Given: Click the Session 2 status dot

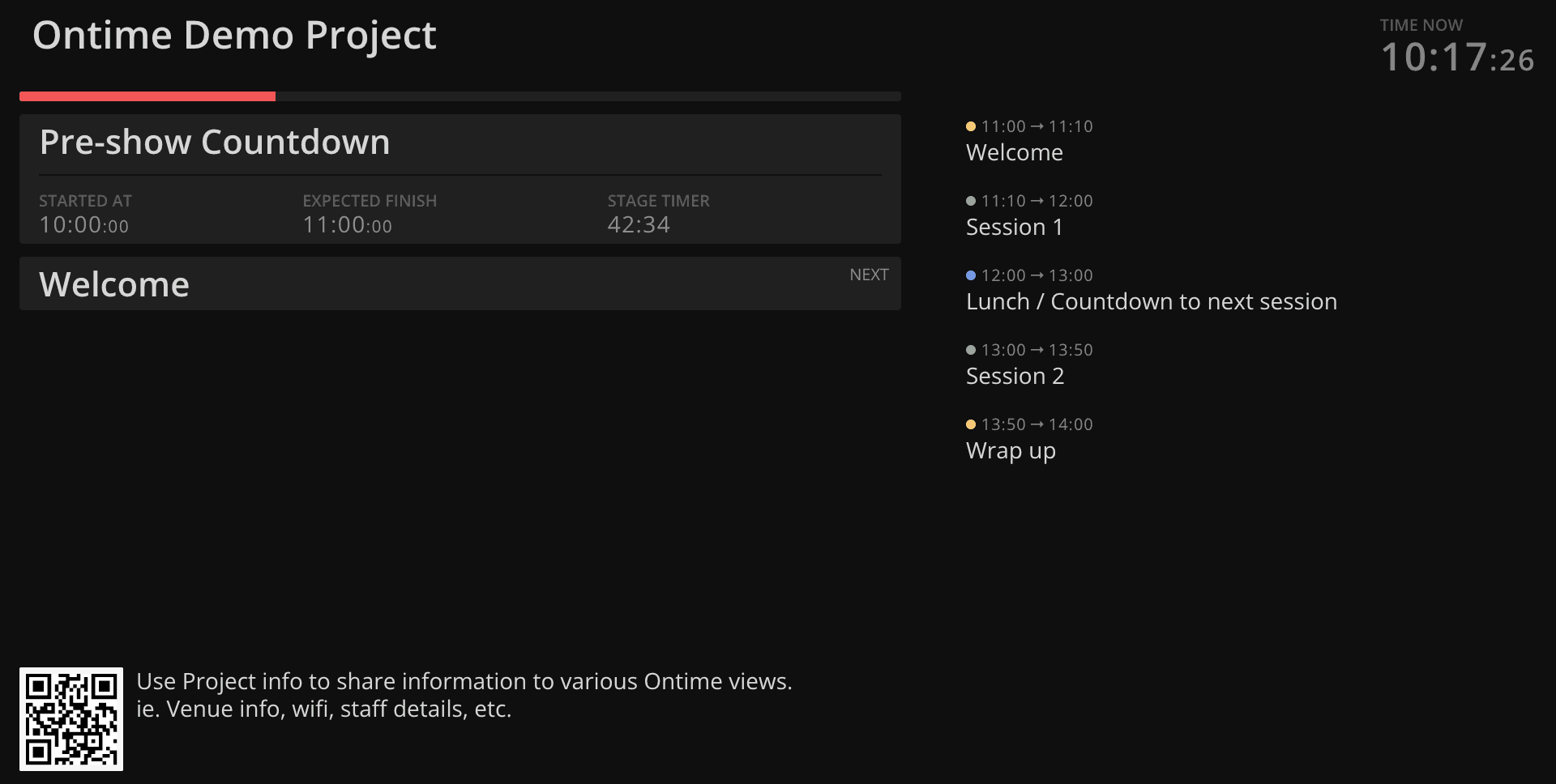Looking at the screenshot, I should click(972, 349).
